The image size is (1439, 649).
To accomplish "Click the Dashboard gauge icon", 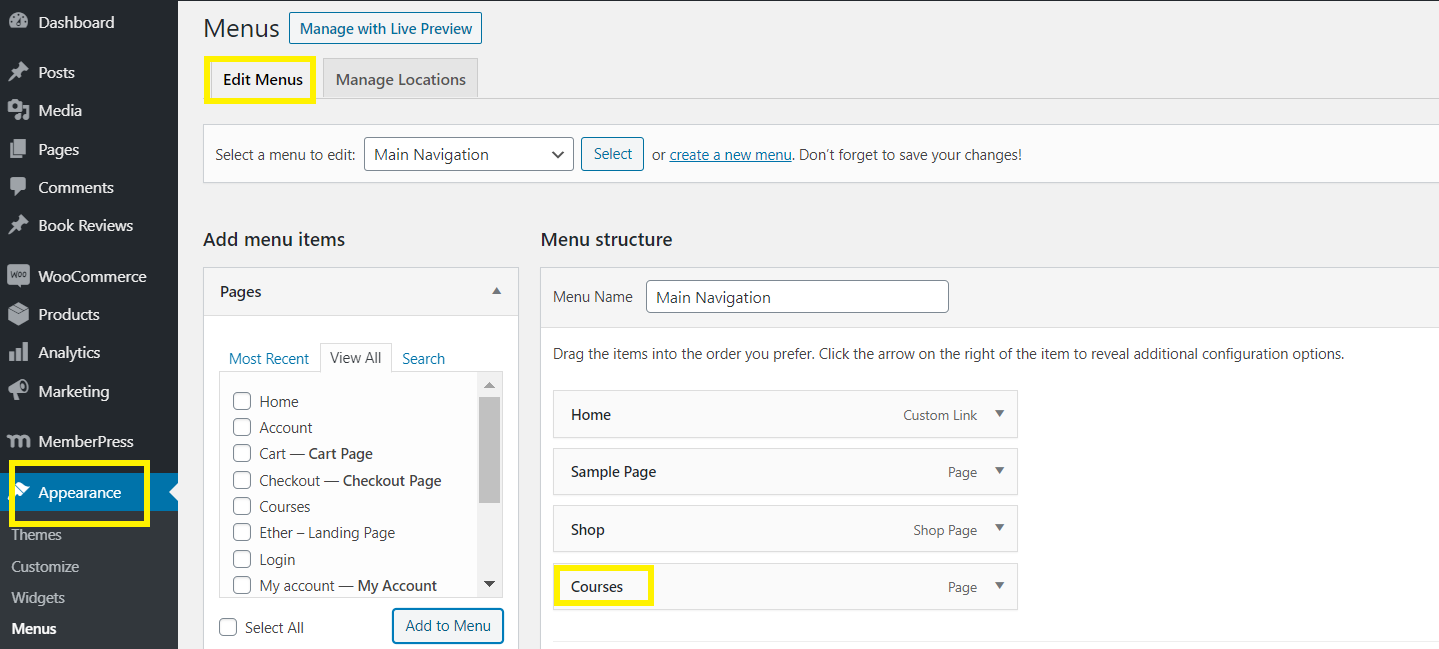I will (18, 22).
